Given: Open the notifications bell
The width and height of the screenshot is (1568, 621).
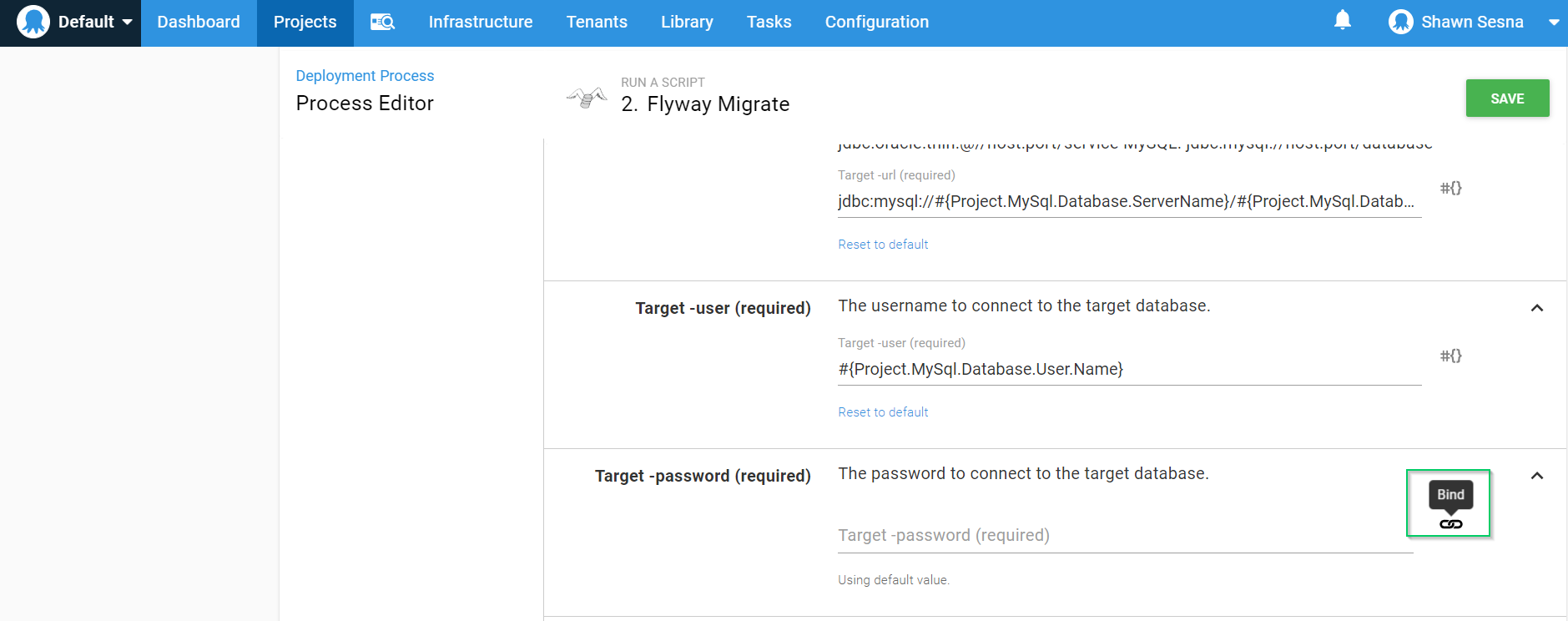Looking at the screenshot, I should click(1342, 21).
